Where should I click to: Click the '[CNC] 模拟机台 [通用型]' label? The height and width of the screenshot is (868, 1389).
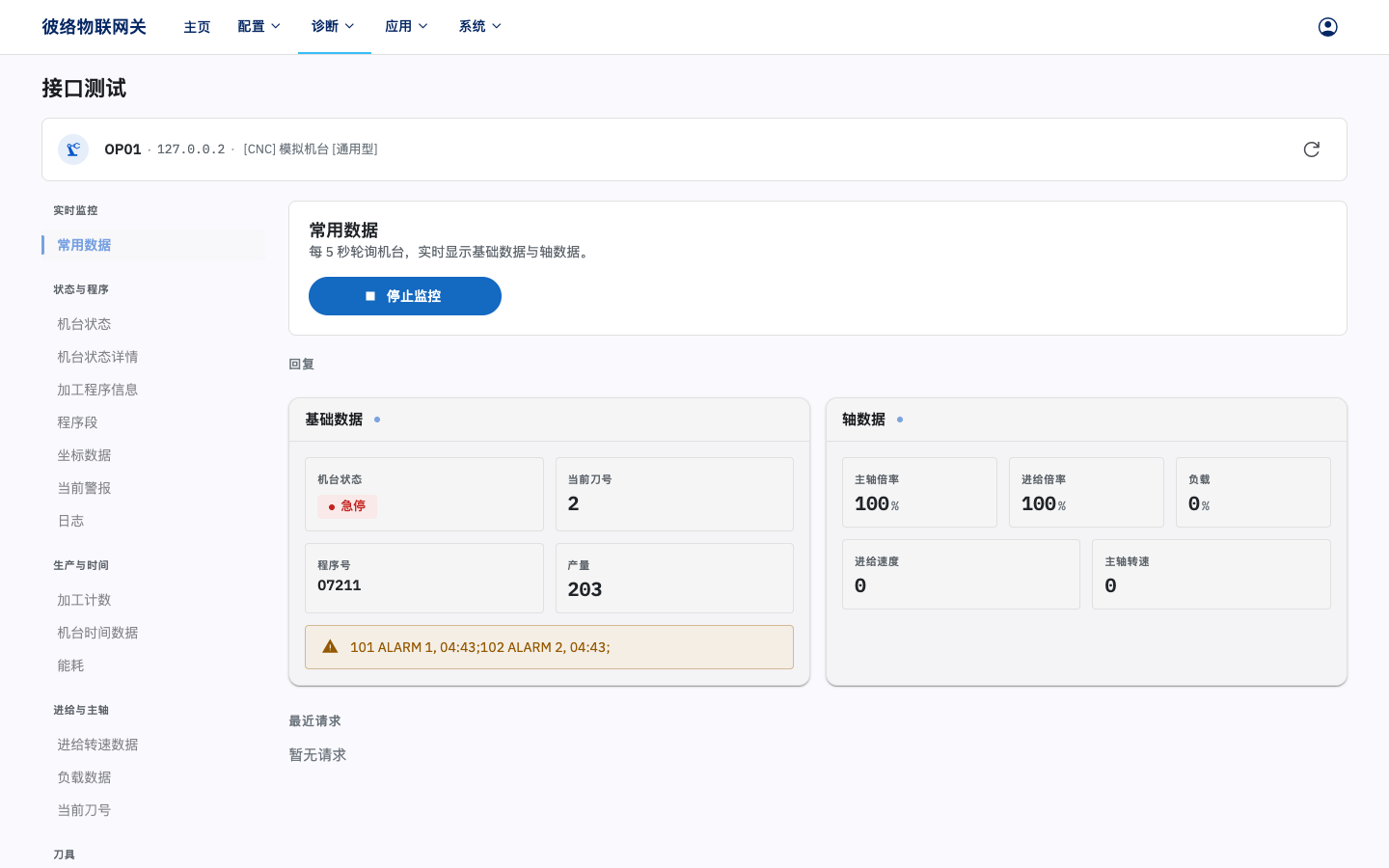(311, 149)
